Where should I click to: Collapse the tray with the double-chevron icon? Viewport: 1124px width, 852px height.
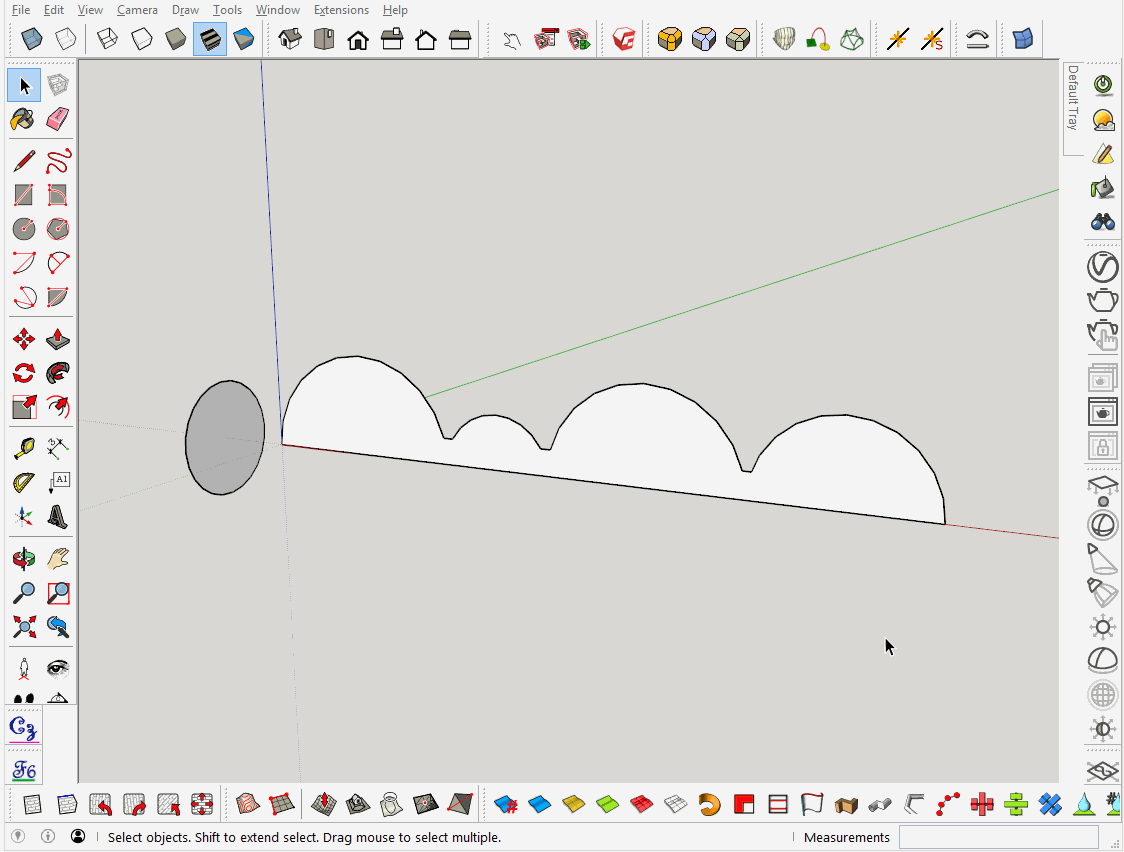pos(1101,771)
